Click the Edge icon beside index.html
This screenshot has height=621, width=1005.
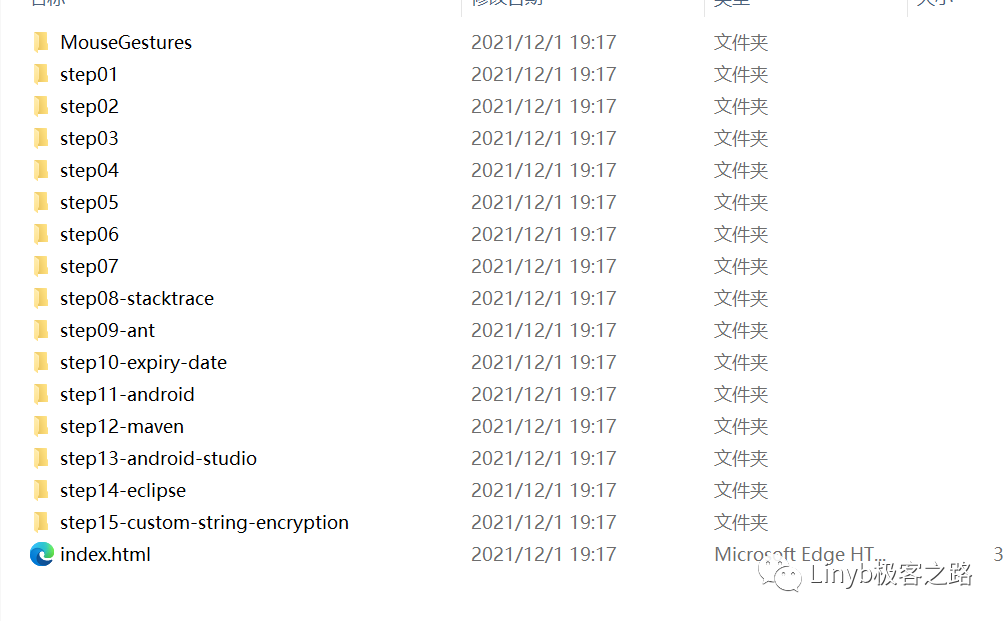[42, 554]
